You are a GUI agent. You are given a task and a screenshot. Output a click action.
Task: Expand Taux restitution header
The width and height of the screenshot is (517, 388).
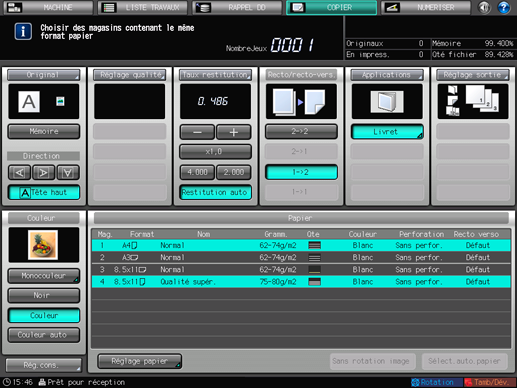[215, 75]
